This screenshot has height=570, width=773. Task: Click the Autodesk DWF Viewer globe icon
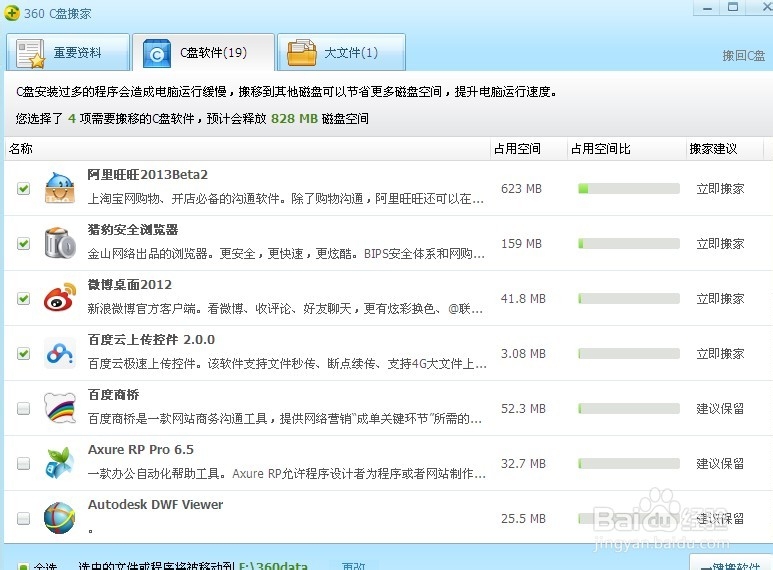tap(60, 518)
